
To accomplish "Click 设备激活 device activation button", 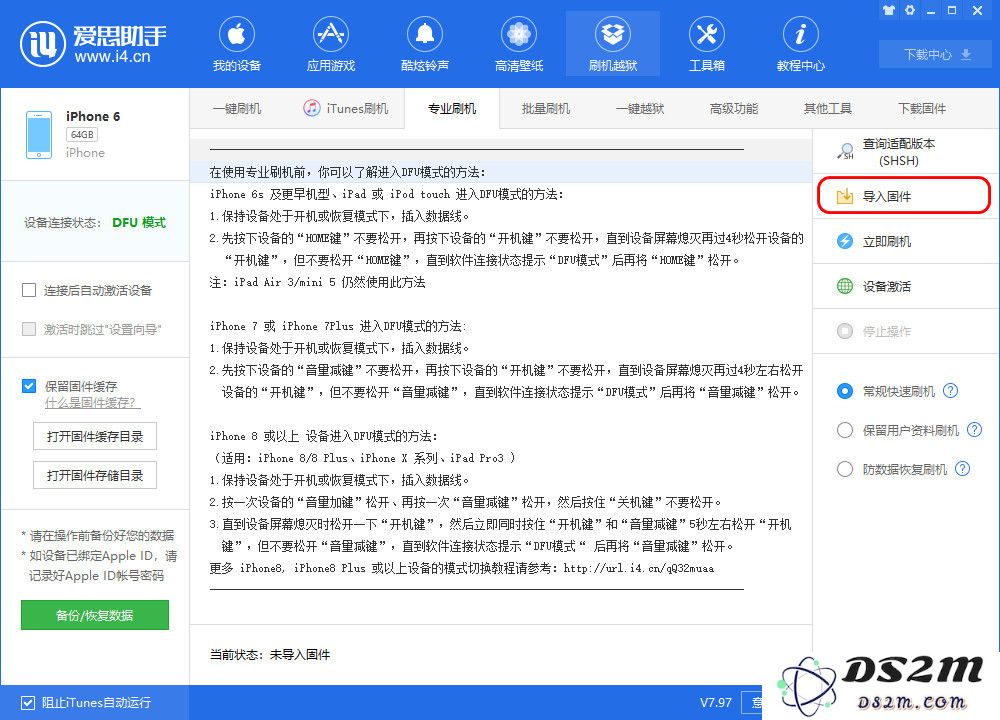I will [x=906, y=286].
